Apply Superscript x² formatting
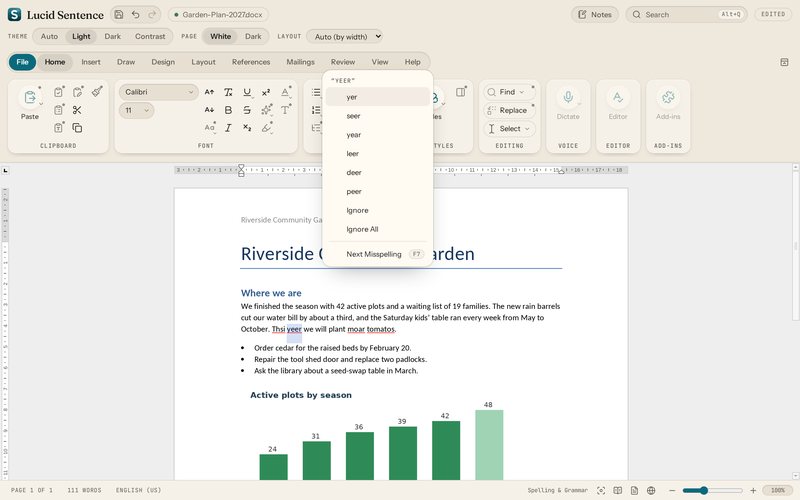The image size is (800, 500). click(x=266, y=92)
